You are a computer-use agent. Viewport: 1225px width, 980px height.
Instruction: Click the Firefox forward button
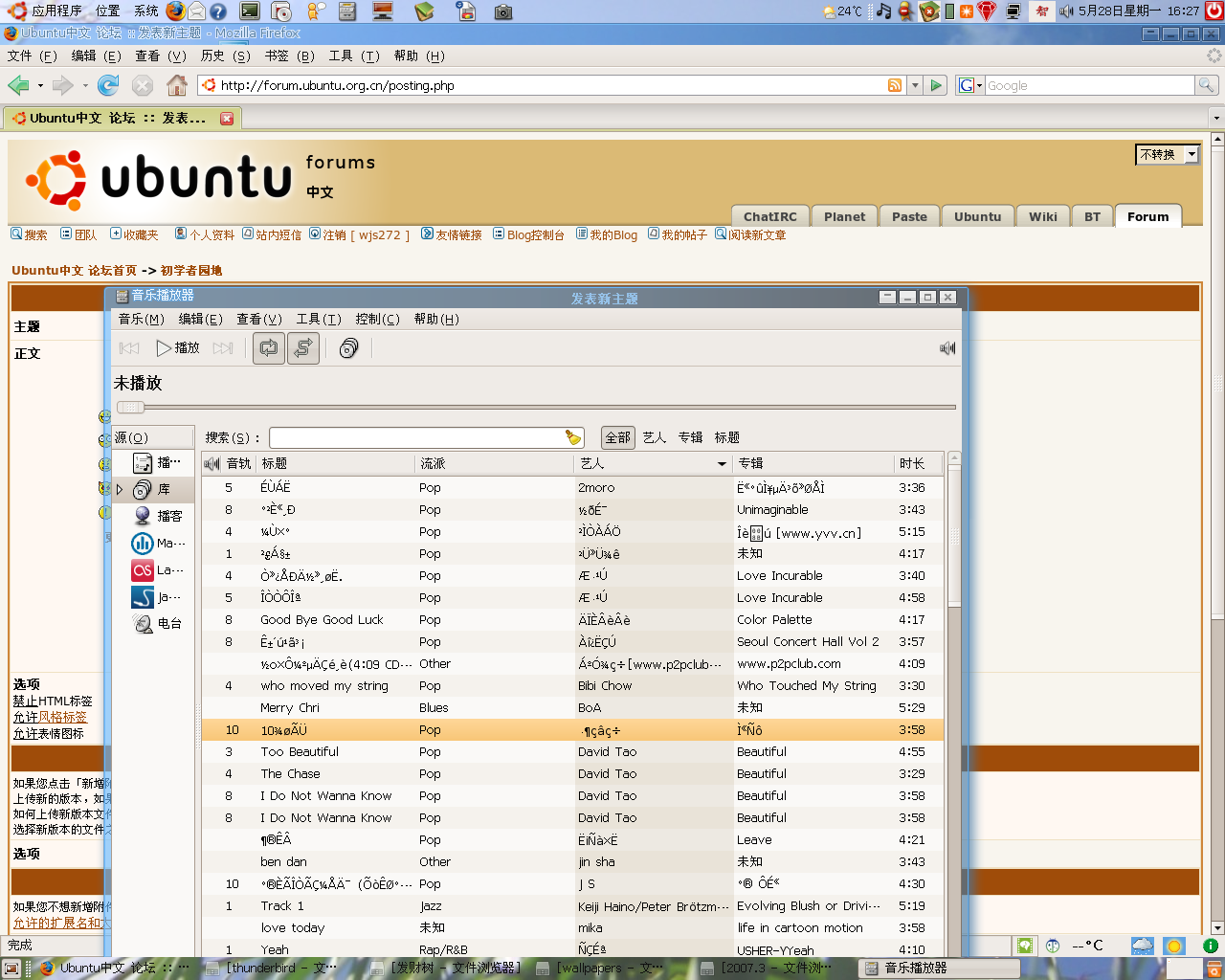pyautogui.click(x=63, y=86)
